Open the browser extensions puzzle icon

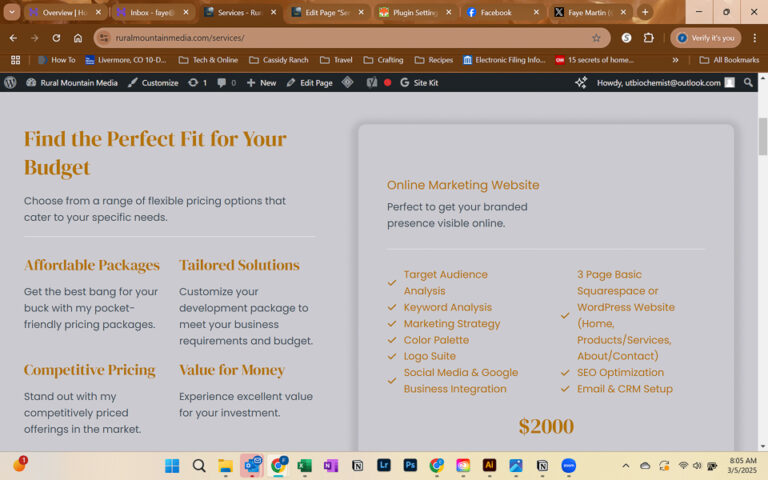[648, 38]
